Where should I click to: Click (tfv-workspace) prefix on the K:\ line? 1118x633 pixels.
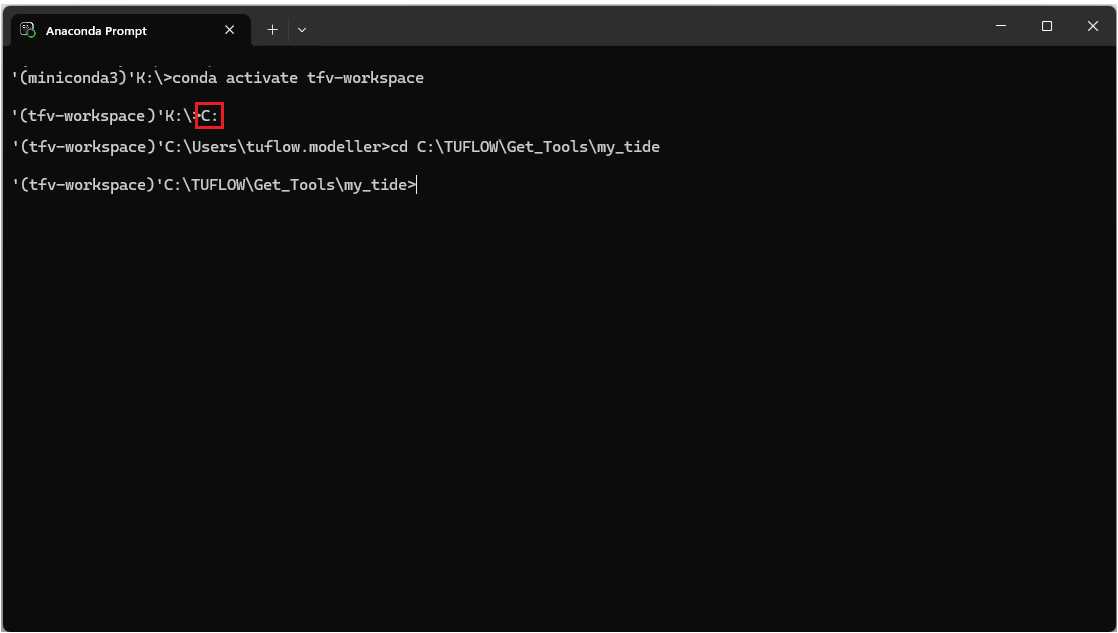pyautogui.click(x=82, y=116)
